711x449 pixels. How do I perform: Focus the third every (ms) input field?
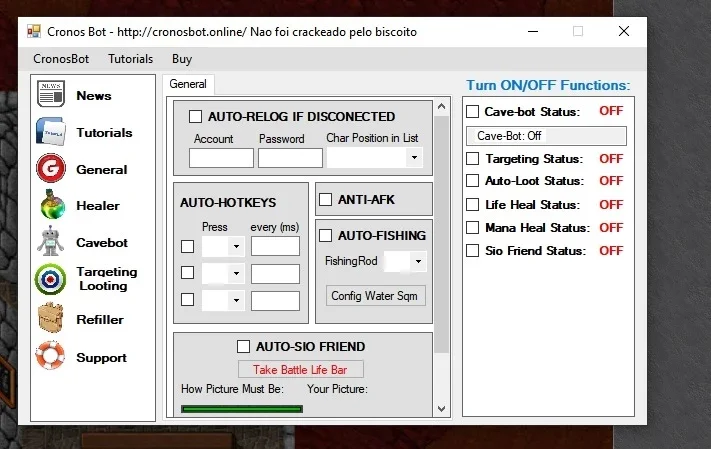click(275, 301)
